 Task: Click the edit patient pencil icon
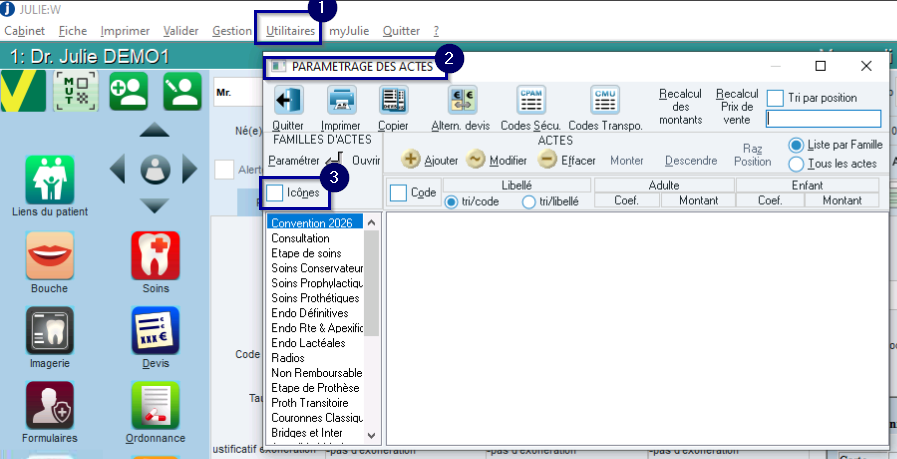(182, 92)
